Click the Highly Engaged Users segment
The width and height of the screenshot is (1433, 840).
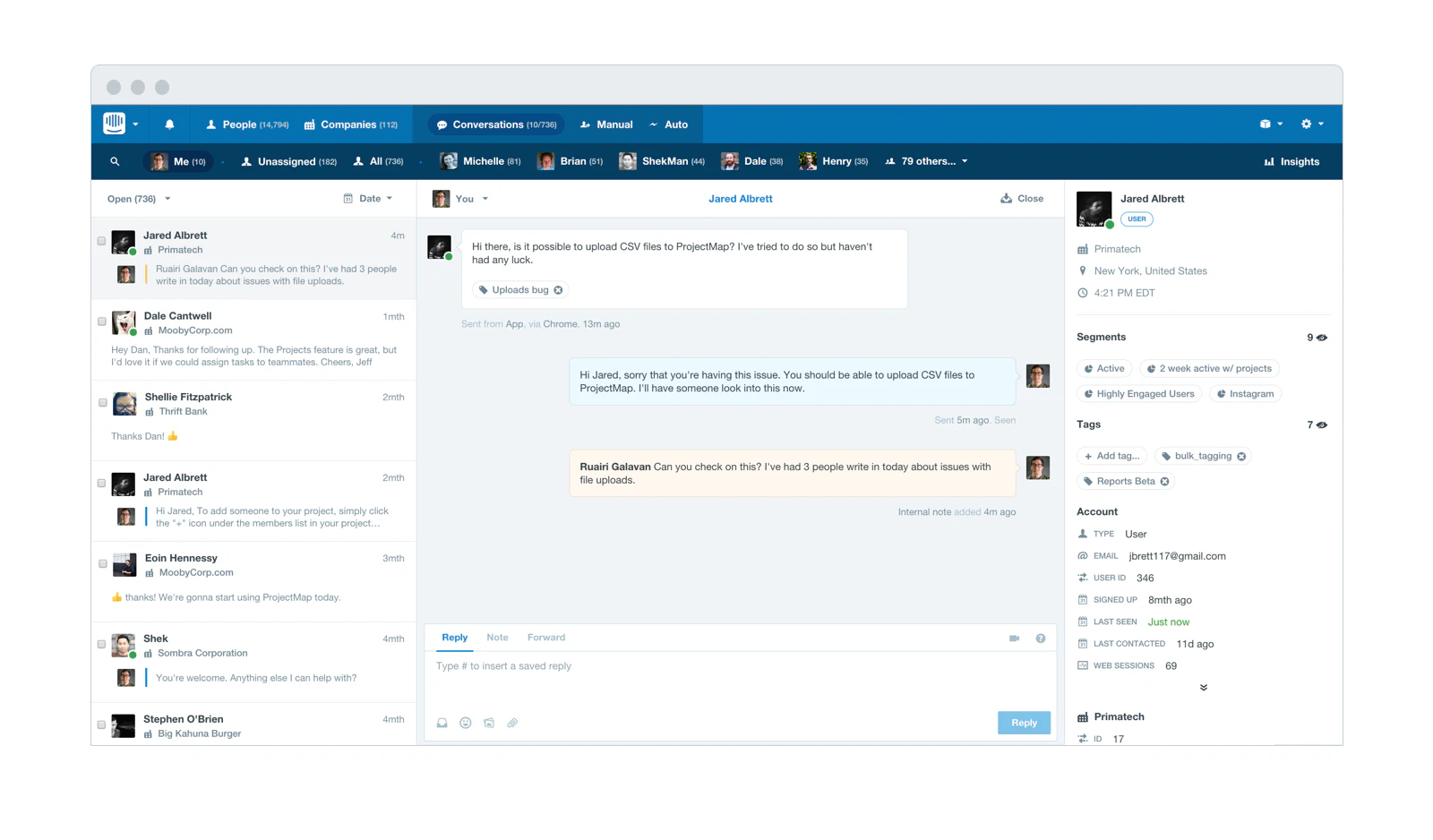click(x=1139, y=394)
